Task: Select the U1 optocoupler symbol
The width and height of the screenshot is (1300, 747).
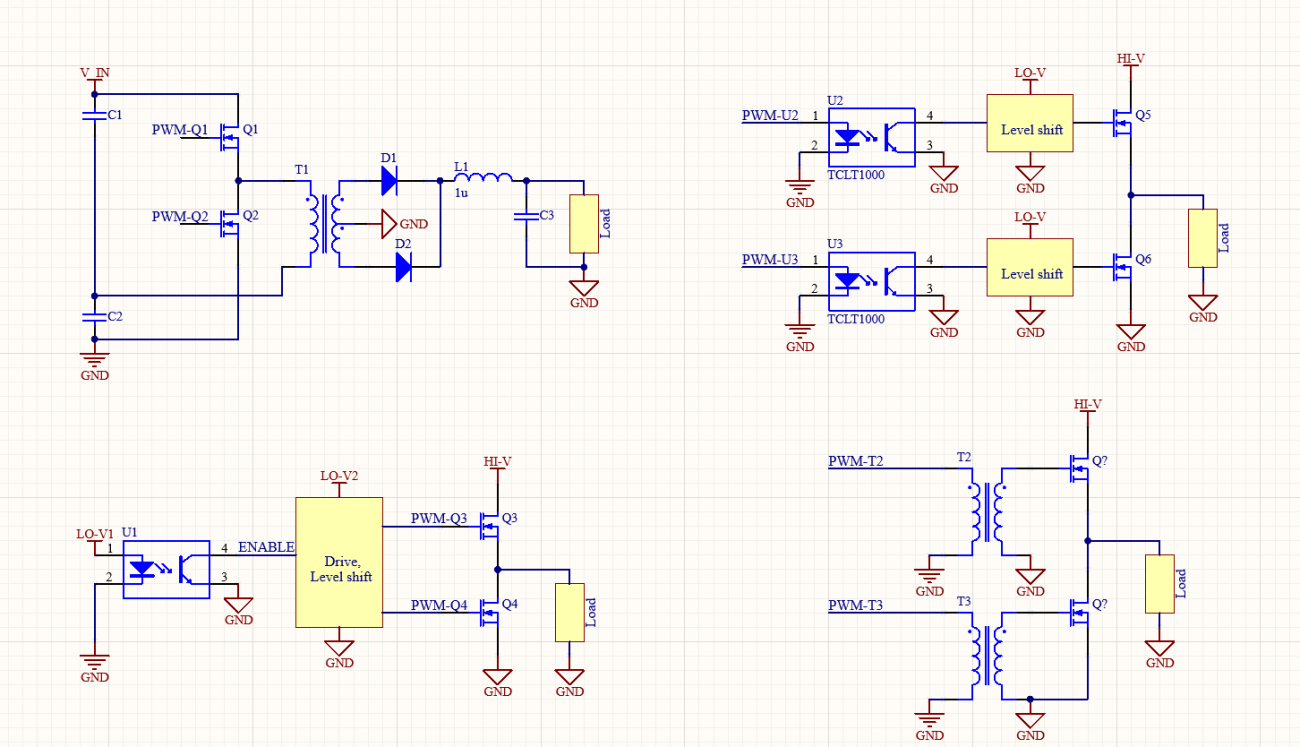Action: coord(166,570)
